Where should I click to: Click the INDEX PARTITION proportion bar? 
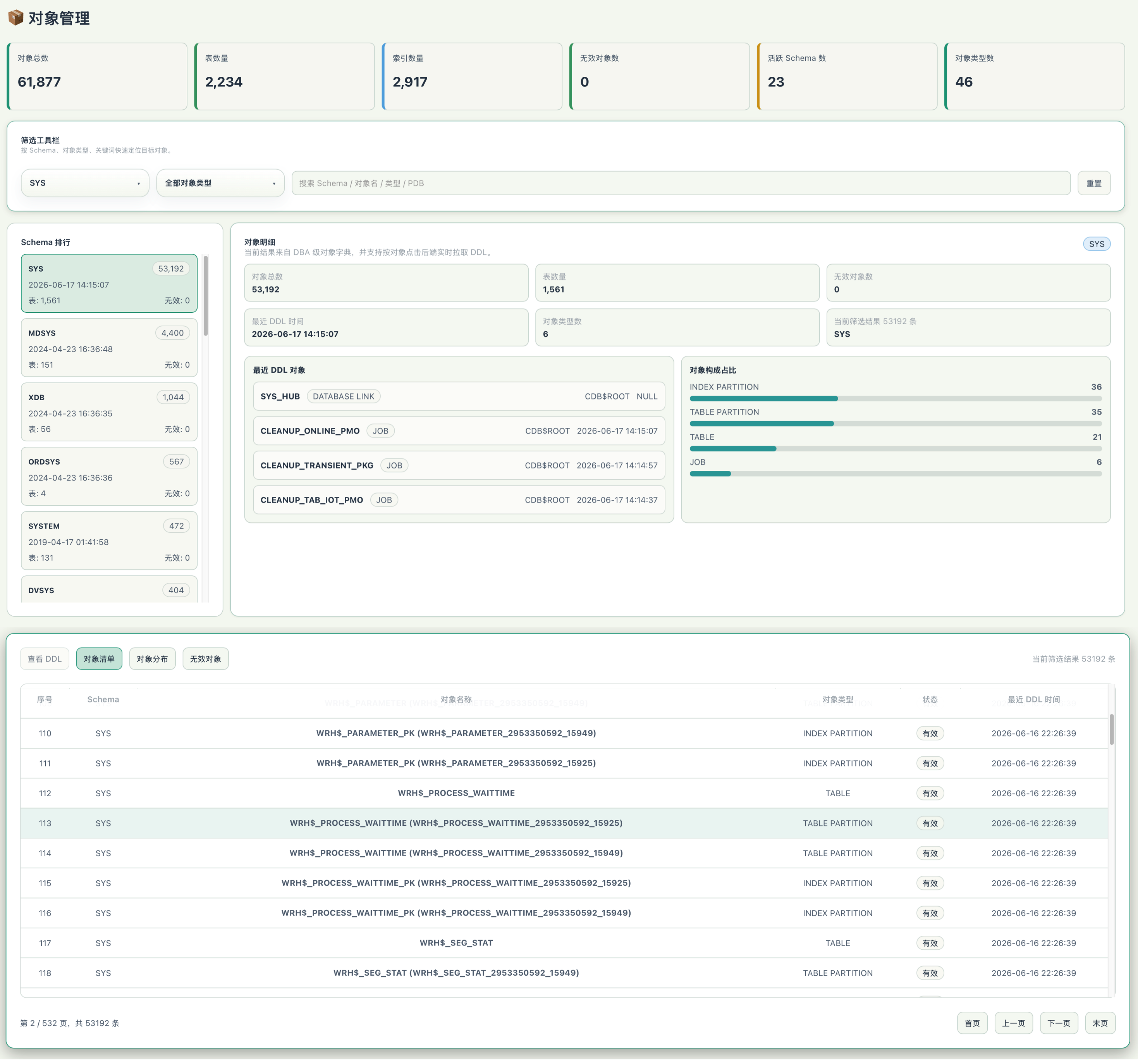point(895,399)
